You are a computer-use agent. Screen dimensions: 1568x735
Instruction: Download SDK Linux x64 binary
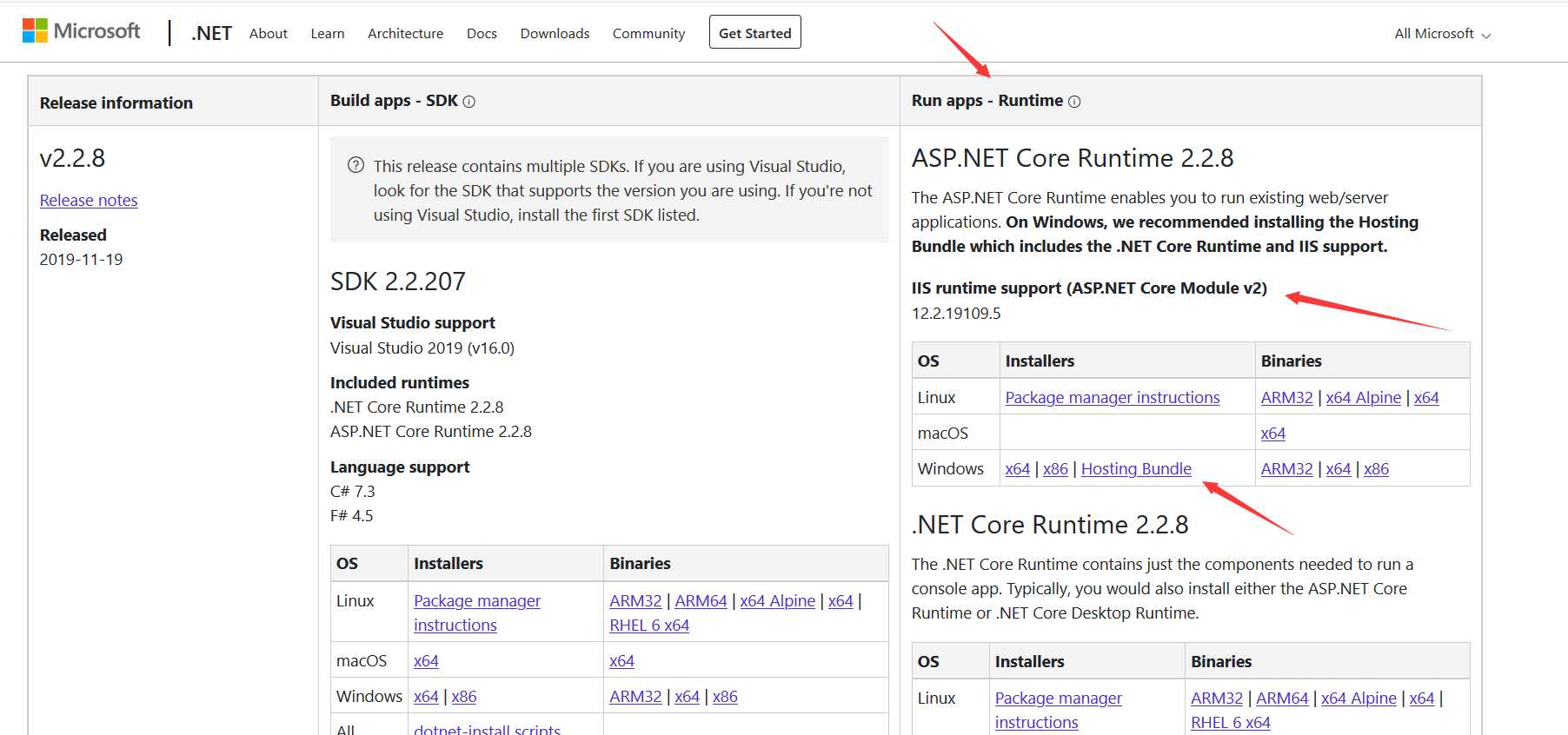[840, 600]
